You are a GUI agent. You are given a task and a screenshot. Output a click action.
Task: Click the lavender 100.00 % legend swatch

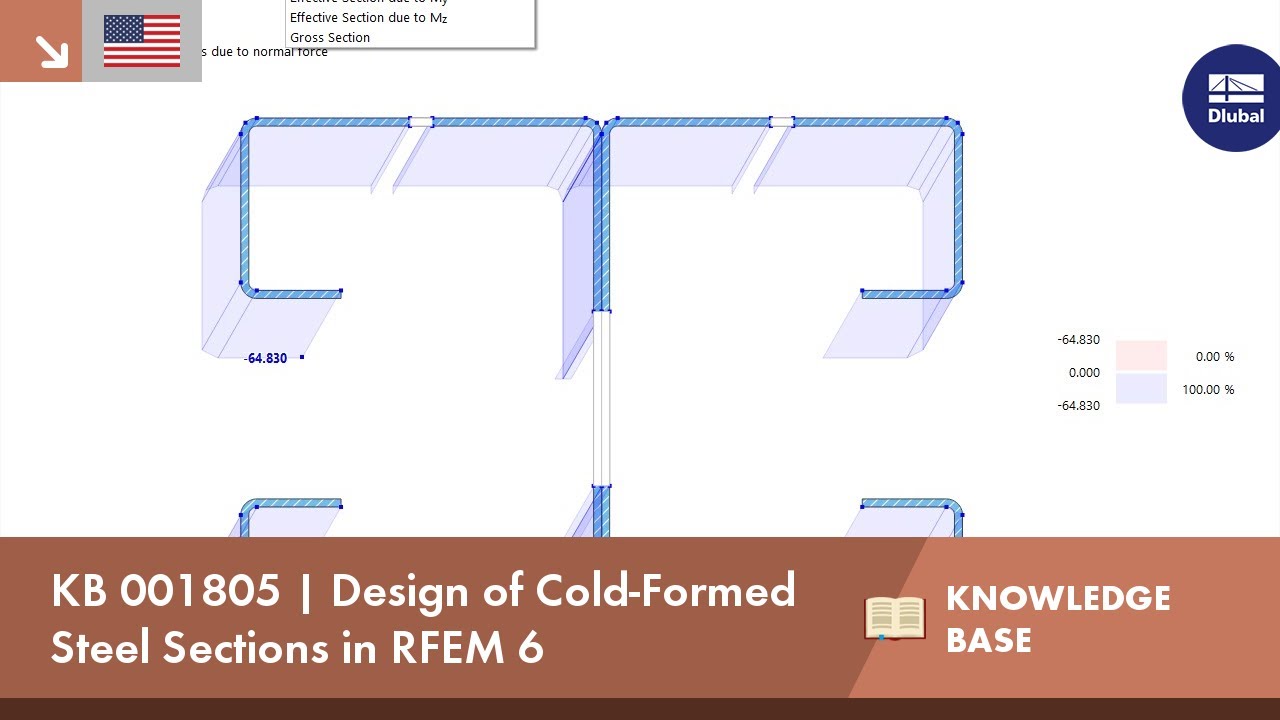click(x=1141, y=389)
